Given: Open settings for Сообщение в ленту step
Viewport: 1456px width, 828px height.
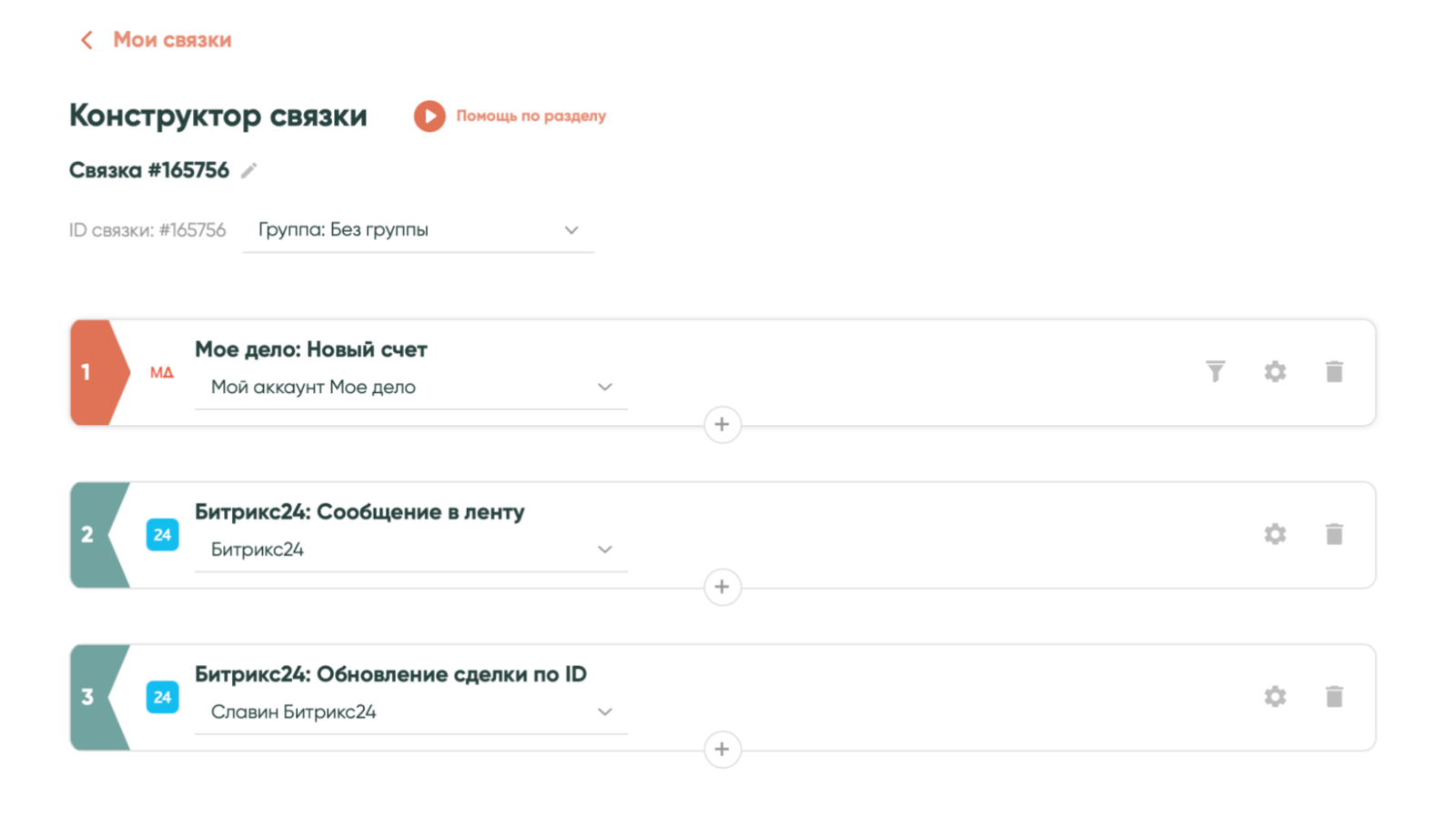Looking at the screenshot, I should 1275,534.
